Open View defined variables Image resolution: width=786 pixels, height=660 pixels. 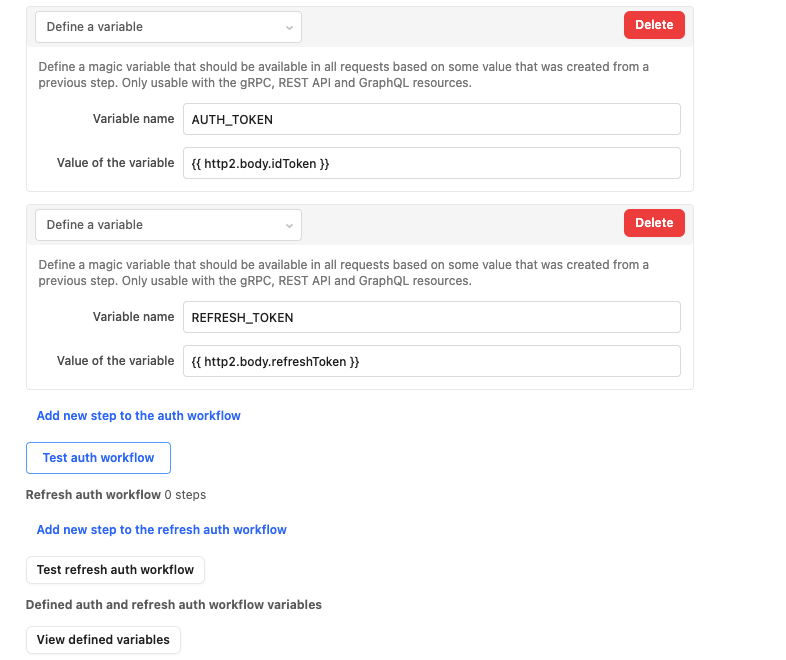pos(103,640)
